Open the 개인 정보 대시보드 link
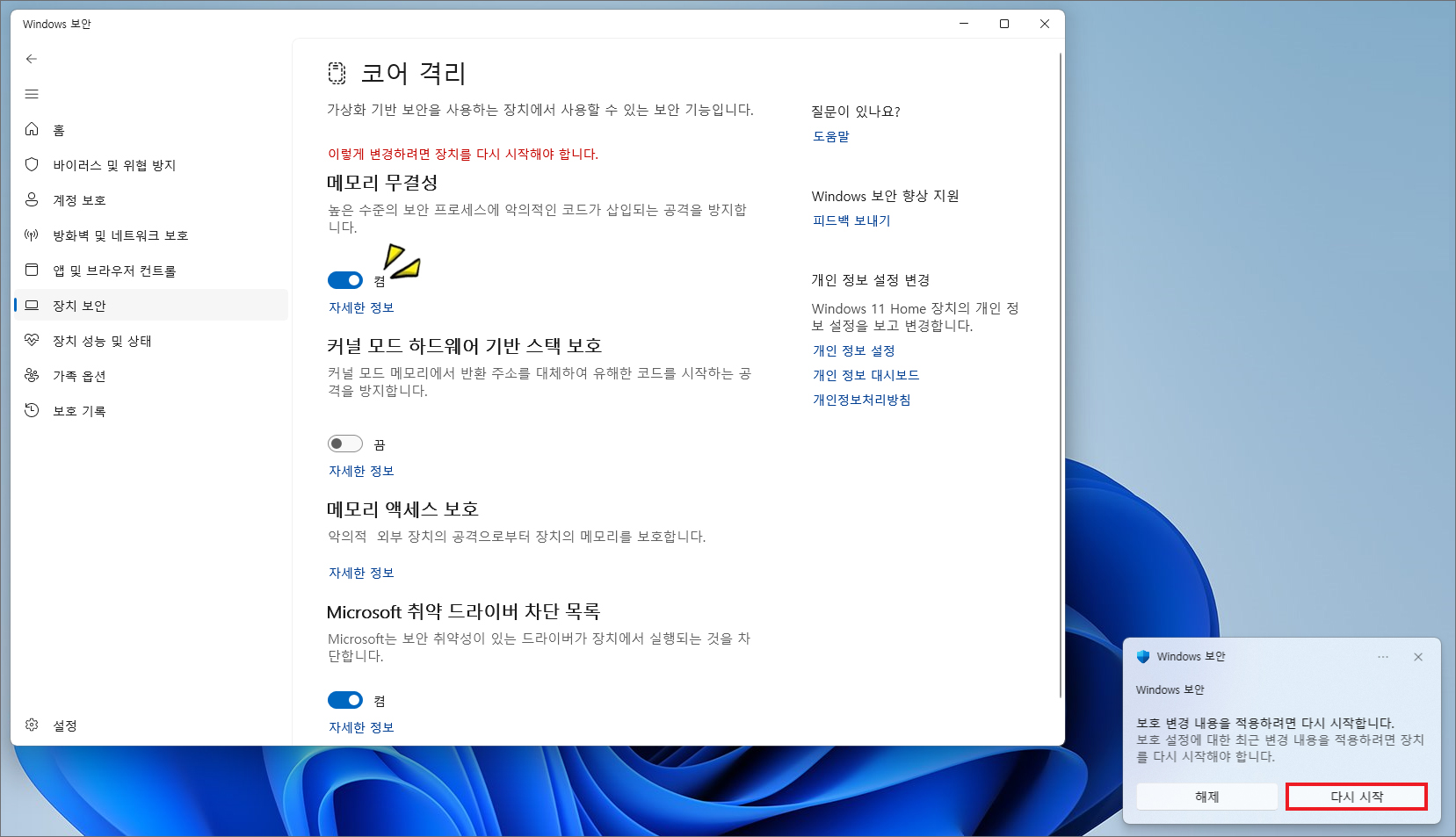The width and height of the screenshot is (1456, 837). click(866, 375)
